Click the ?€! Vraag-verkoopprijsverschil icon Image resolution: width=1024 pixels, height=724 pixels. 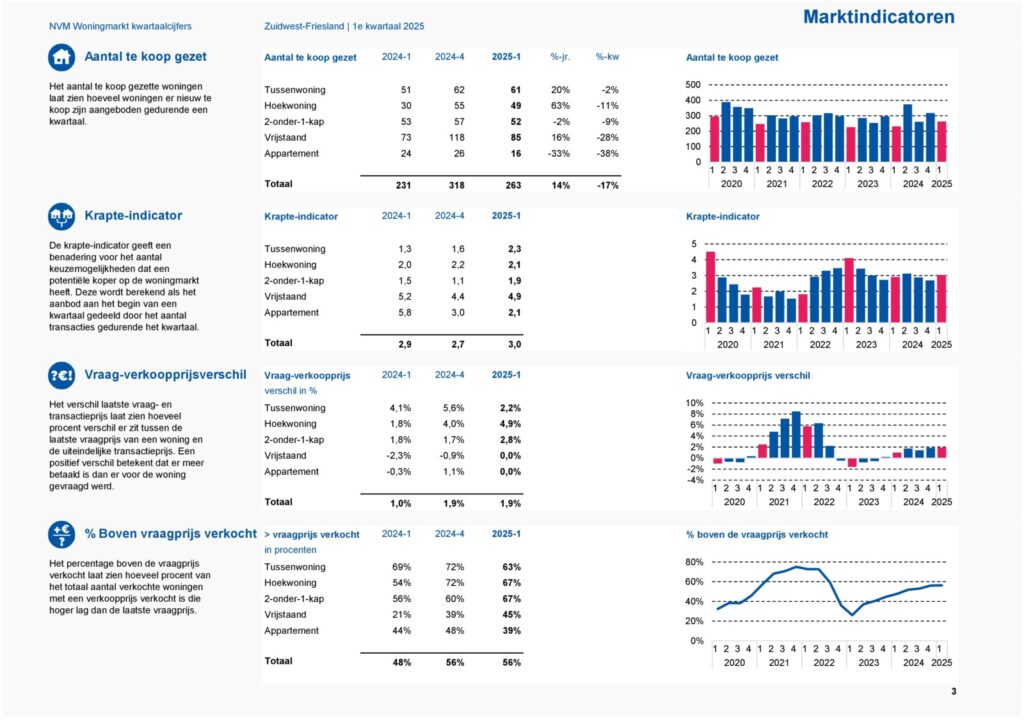click(x=61, y=375)
